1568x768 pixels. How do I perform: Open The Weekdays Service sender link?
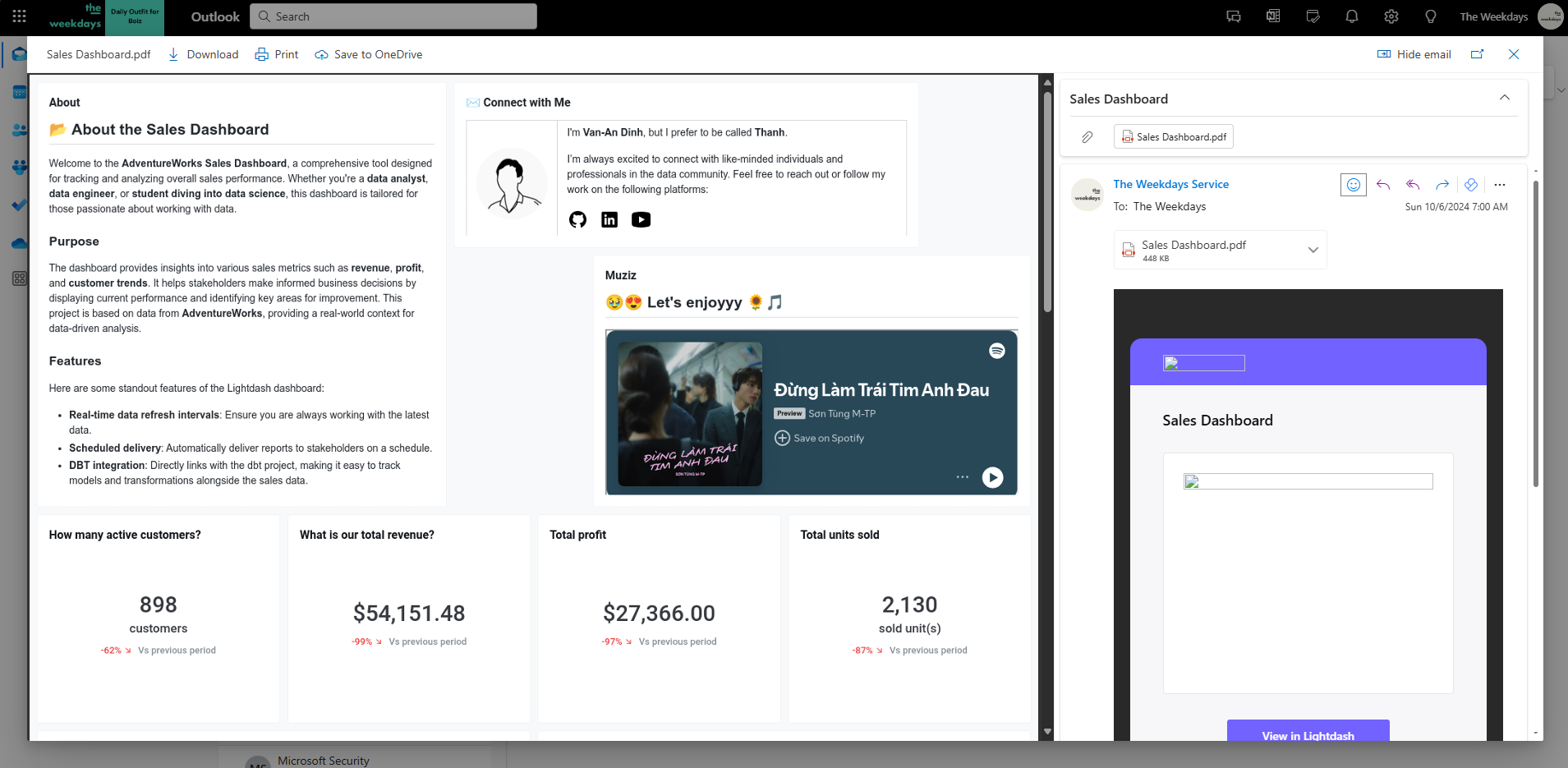(x=1171, y=184)
